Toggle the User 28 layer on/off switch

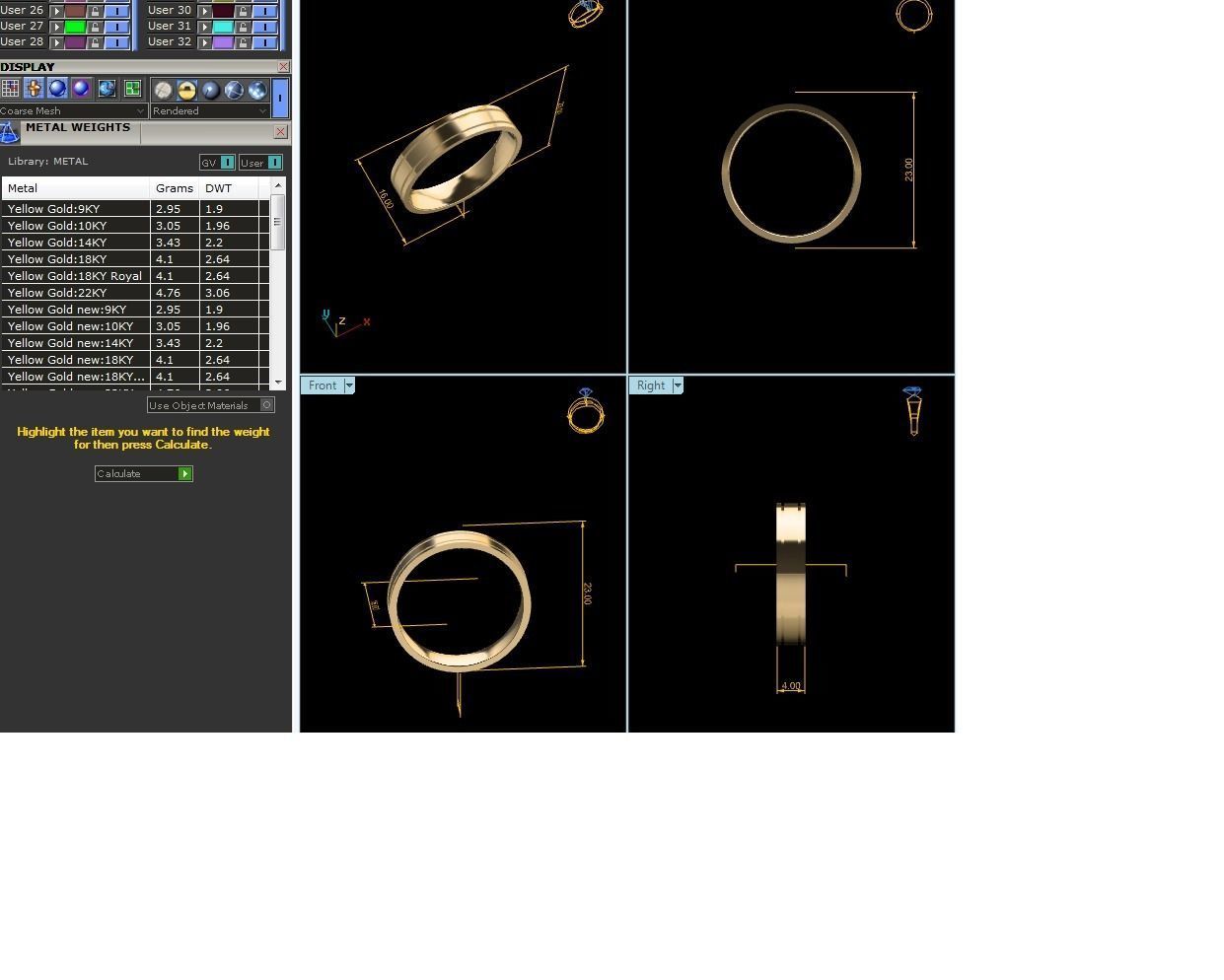tap(116, 42)
